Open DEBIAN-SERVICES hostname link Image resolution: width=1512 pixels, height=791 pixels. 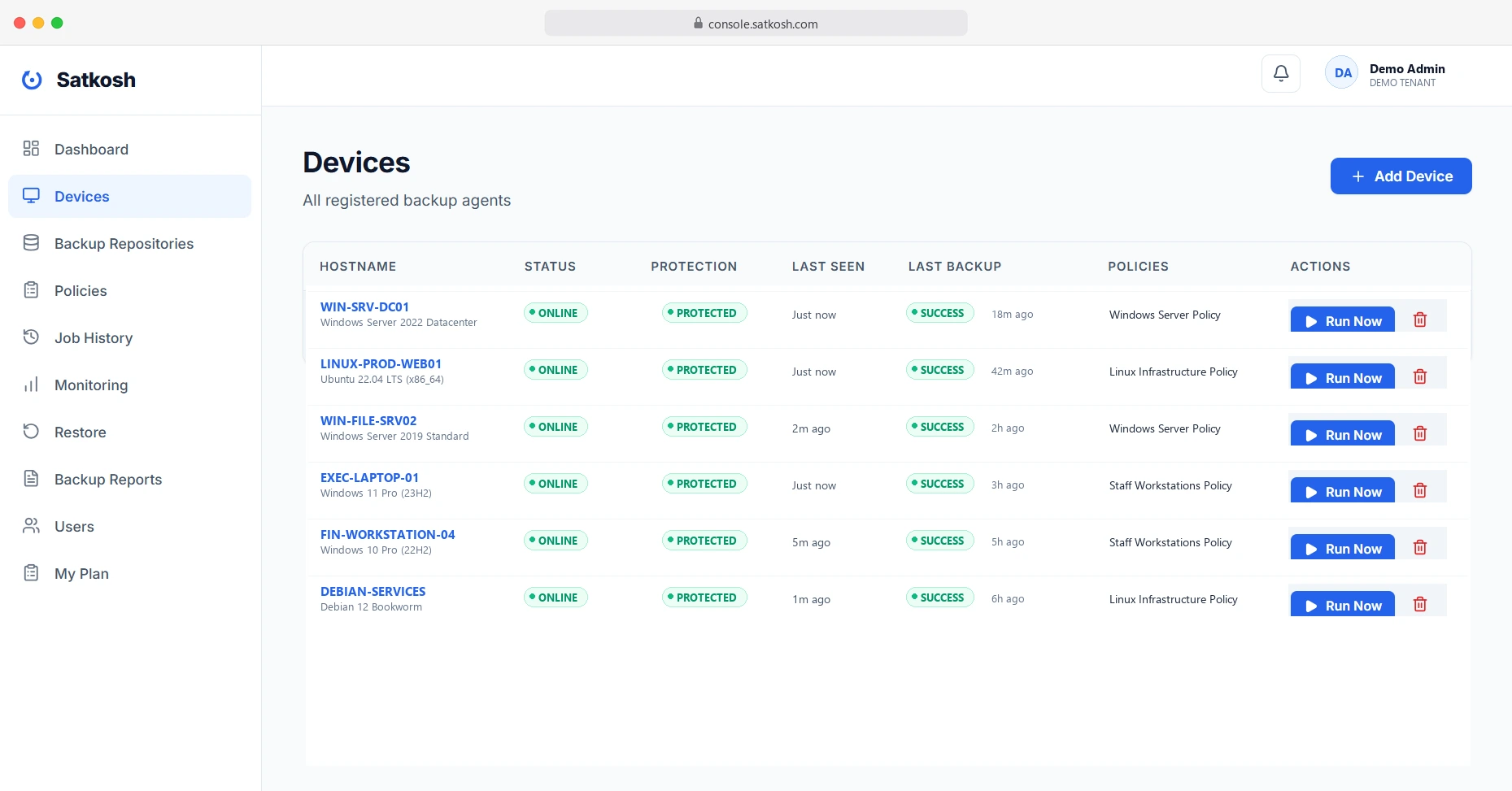tap(373, 591)
